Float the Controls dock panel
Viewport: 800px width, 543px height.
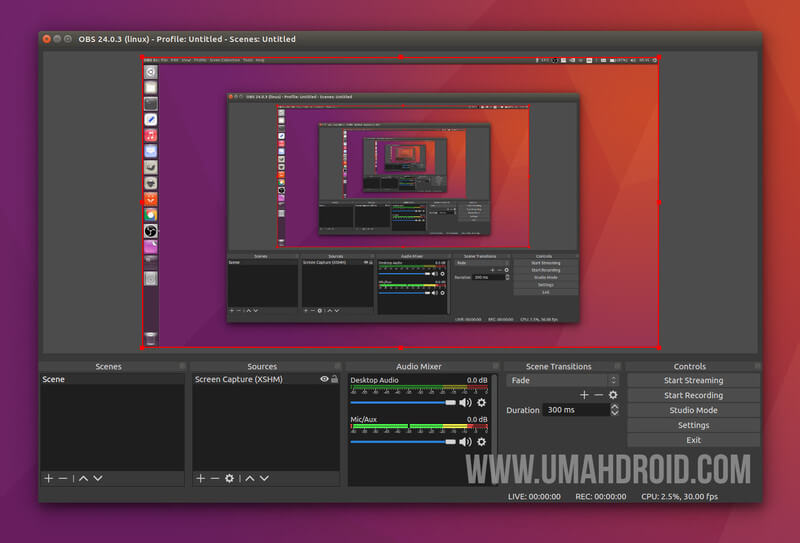coord(757,366)
